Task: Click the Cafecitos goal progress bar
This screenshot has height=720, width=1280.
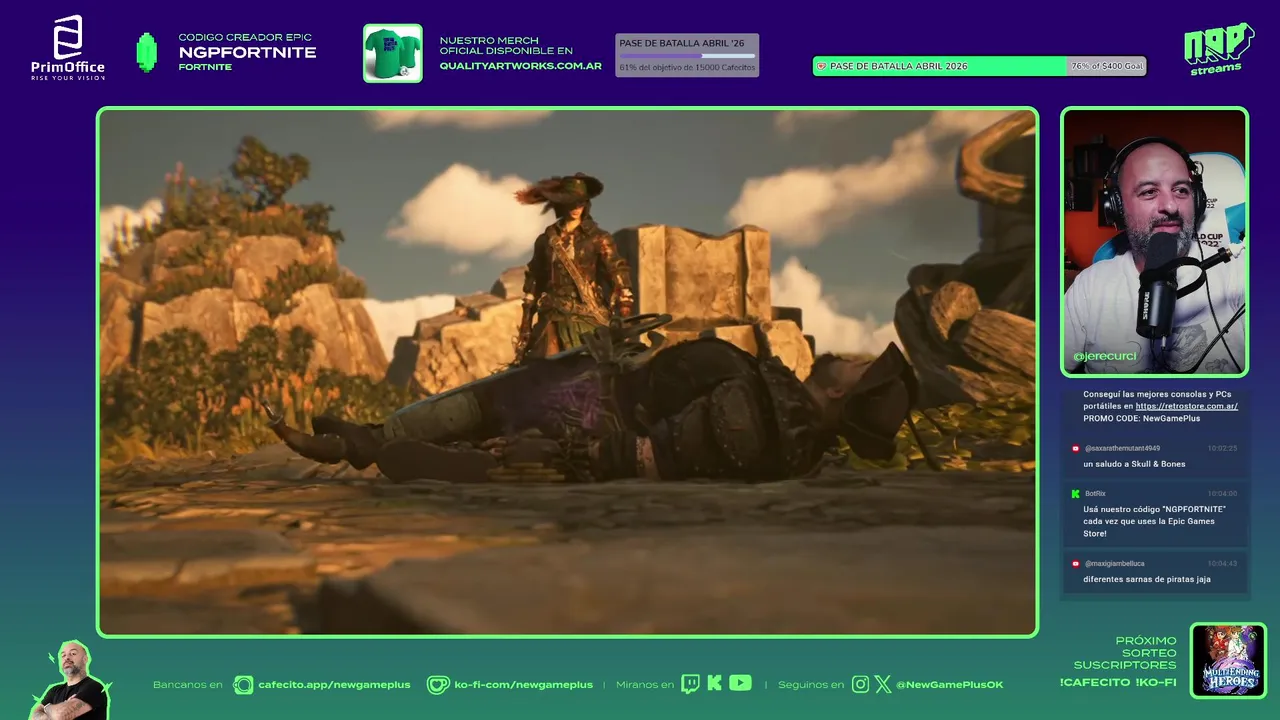Action: (687, 56)
